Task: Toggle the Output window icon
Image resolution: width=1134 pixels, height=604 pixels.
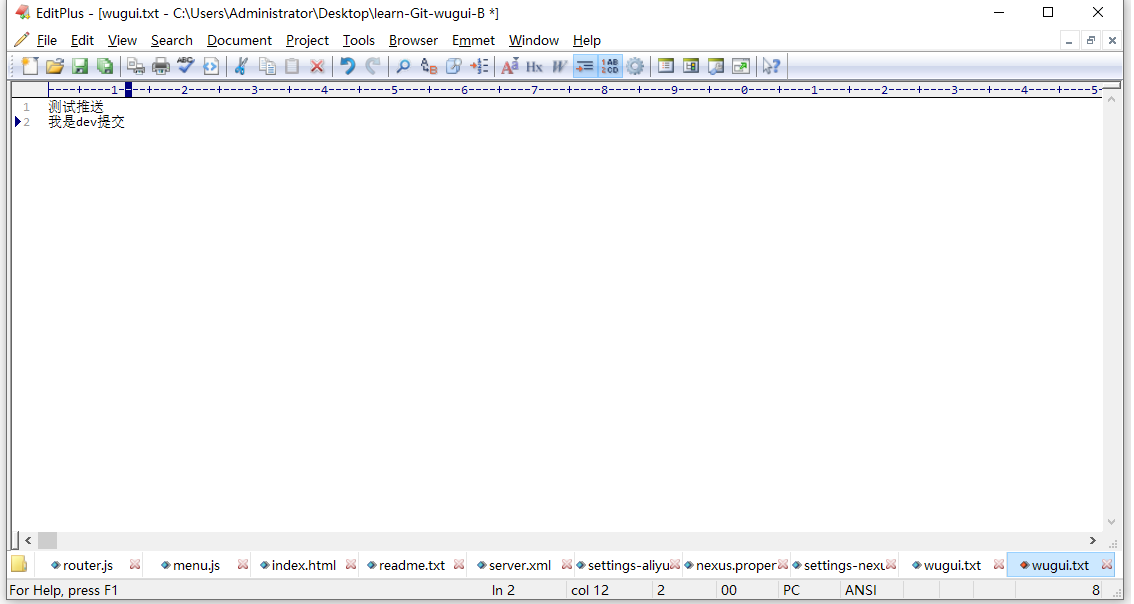Action: click(716, 67)
